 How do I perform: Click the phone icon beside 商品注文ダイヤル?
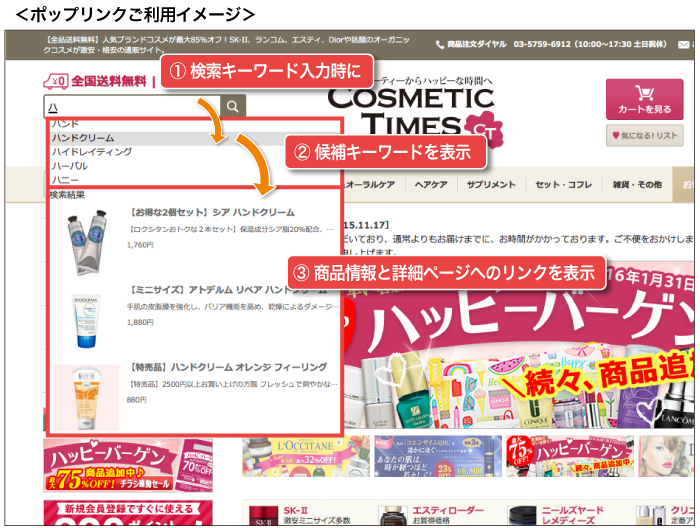440,45
